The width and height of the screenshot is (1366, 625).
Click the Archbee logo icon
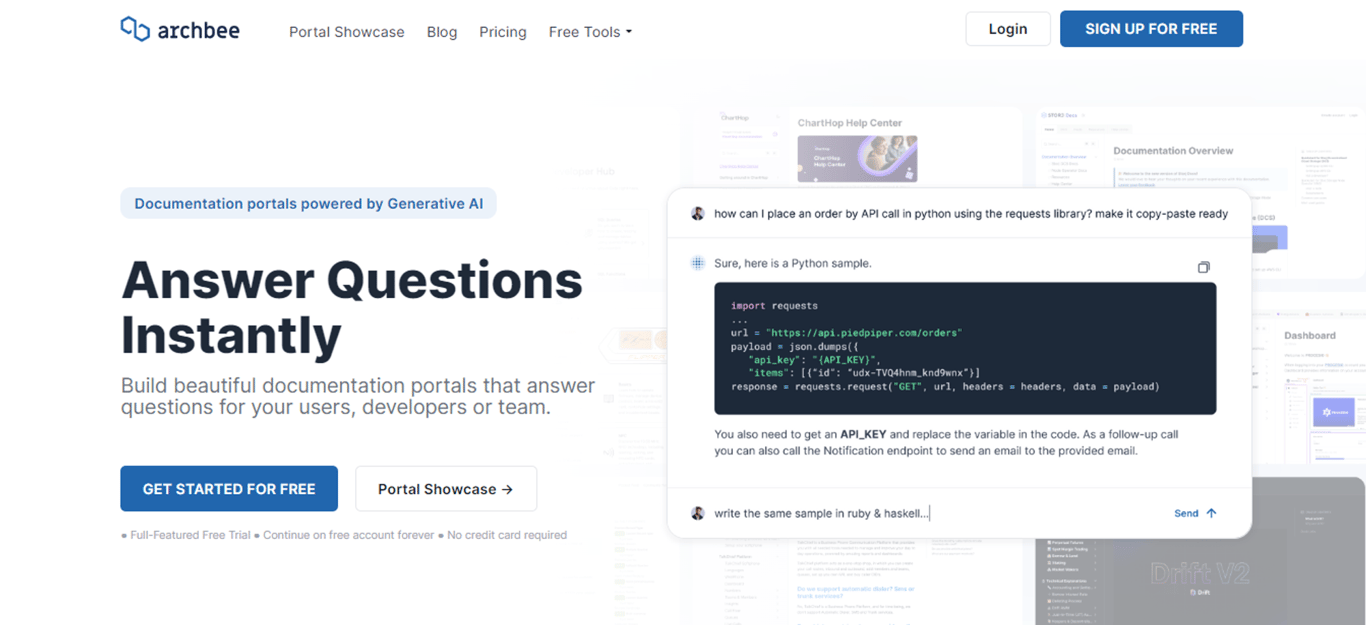point(135,29)
